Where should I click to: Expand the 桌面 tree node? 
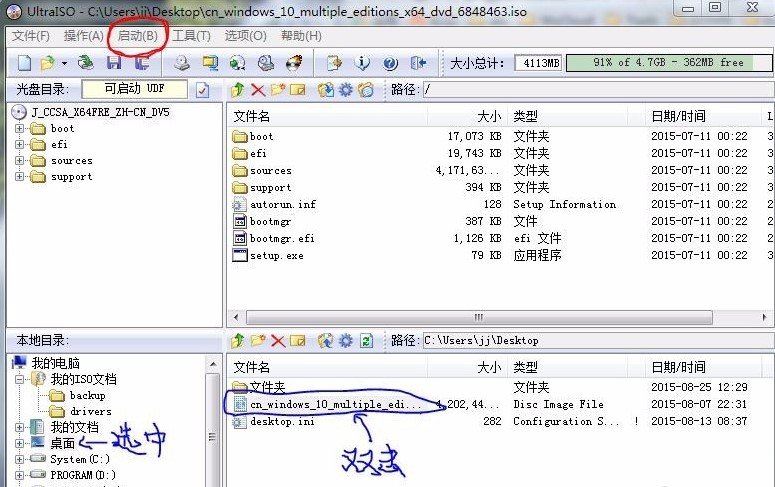pyautogui.click(x=19, y=443)
